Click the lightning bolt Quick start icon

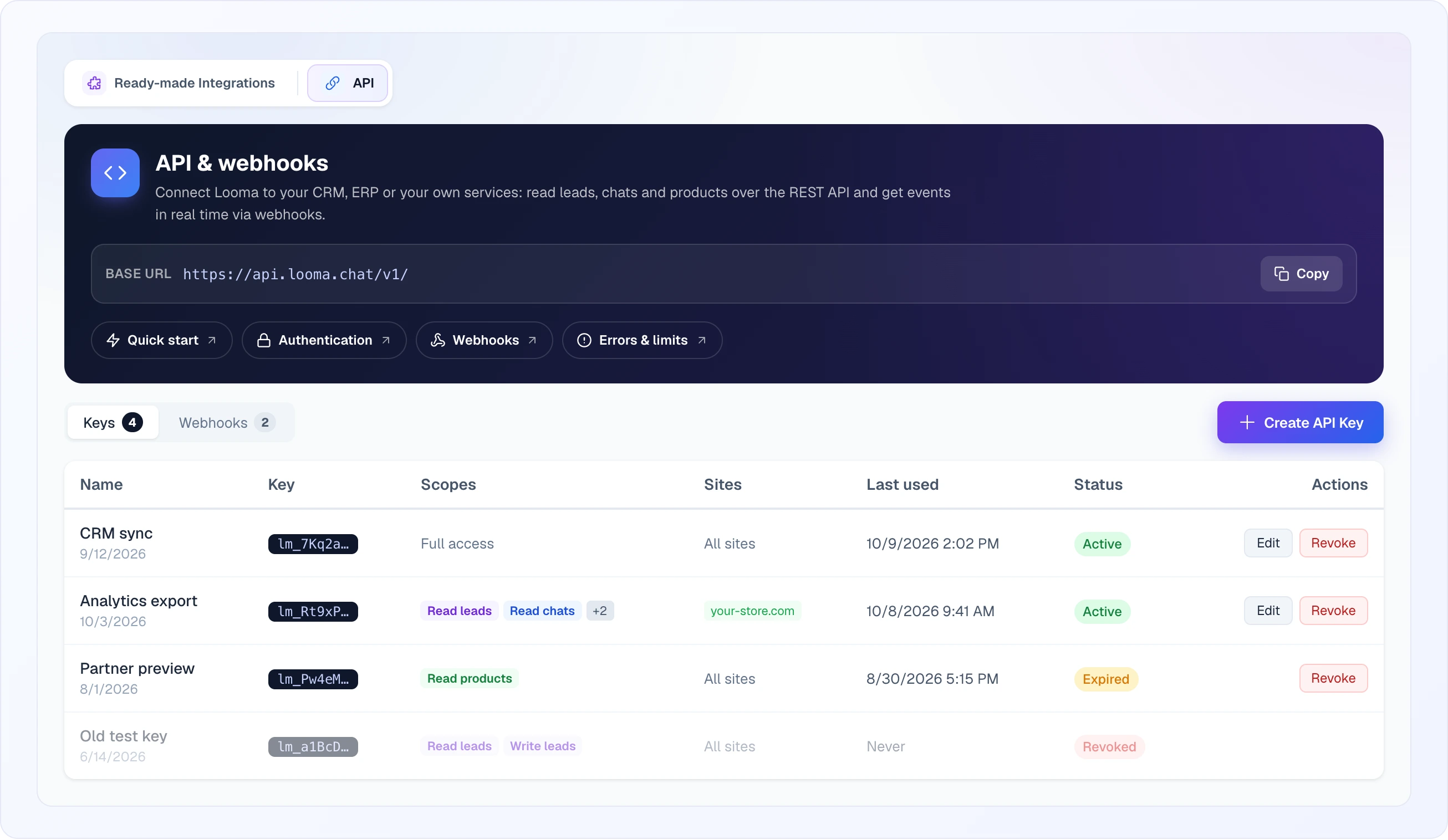pos(113,340)
